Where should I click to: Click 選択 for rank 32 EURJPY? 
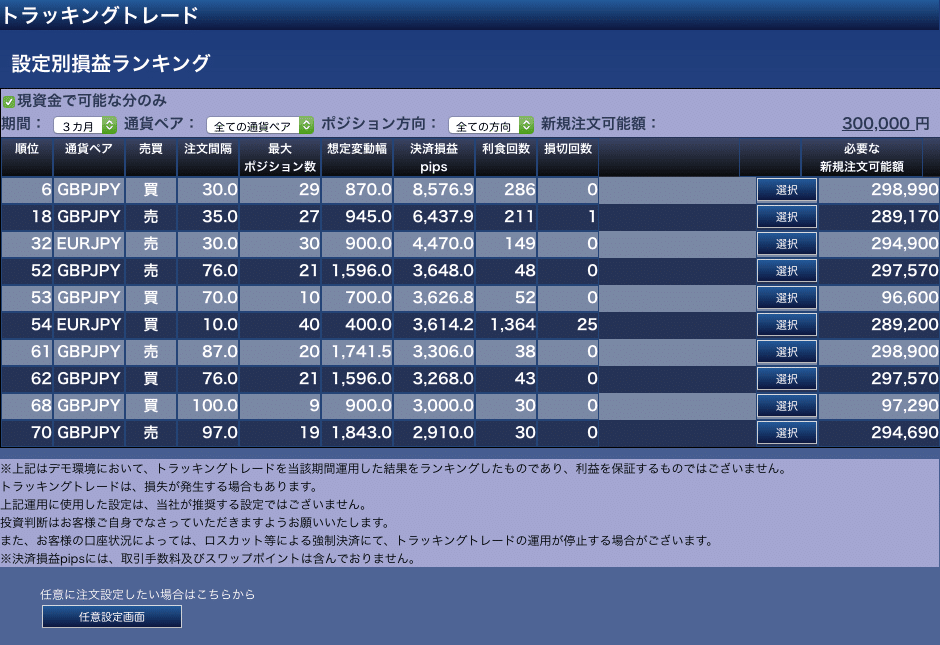pyautogui.click(x=787, y=244)
